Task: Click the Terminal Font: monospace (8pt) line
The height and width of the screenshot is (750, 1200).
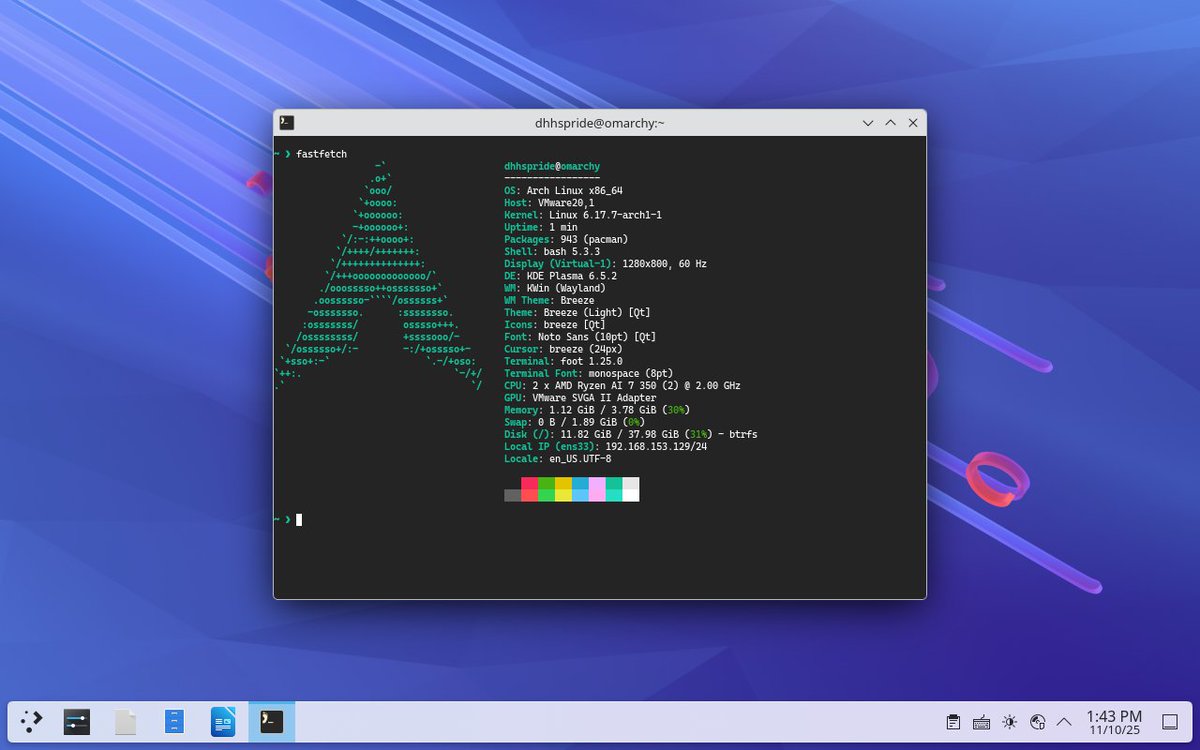Action: [589, 373]
